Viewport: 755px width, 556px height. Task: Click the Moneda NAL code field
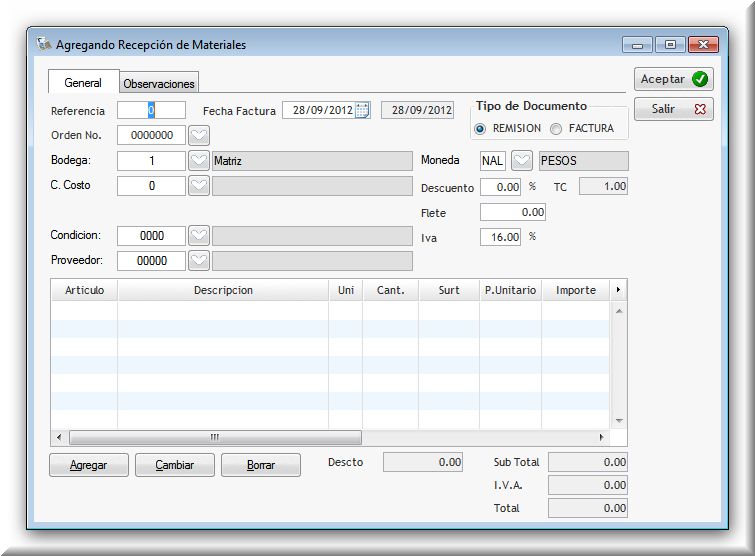493,161
